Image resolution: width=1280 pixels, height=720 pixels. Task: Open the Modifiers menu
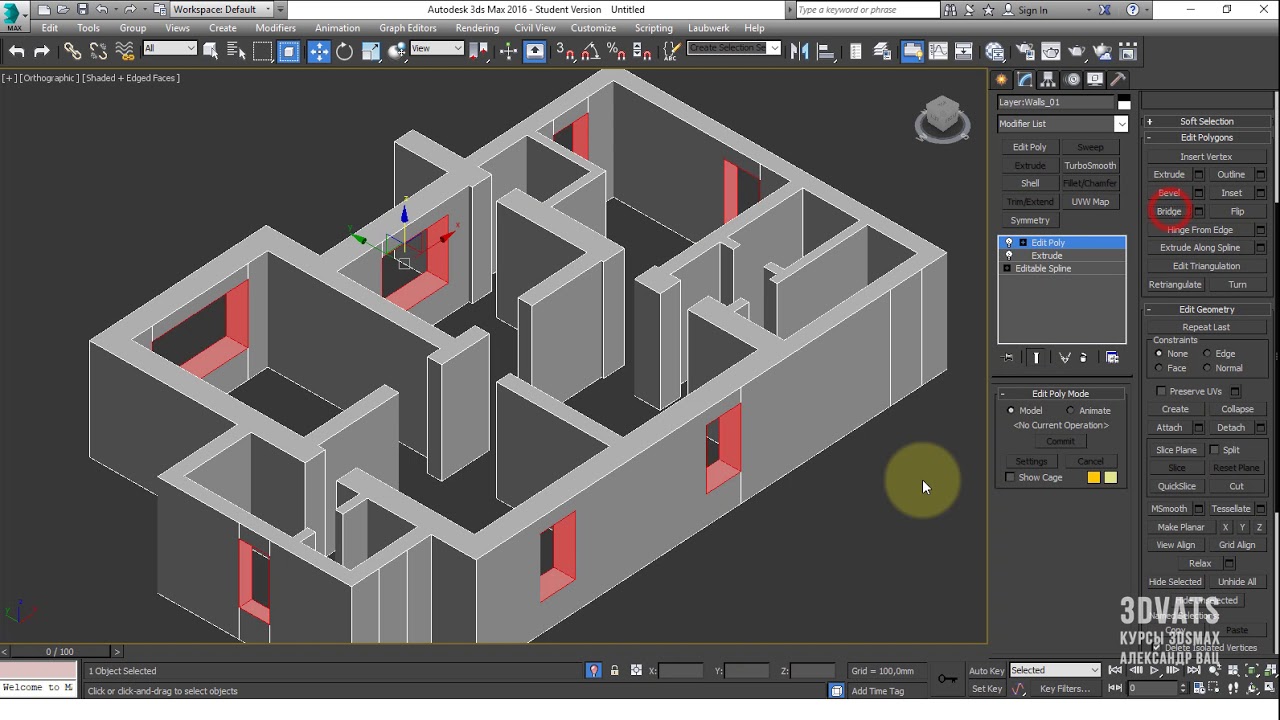[275, 28]
